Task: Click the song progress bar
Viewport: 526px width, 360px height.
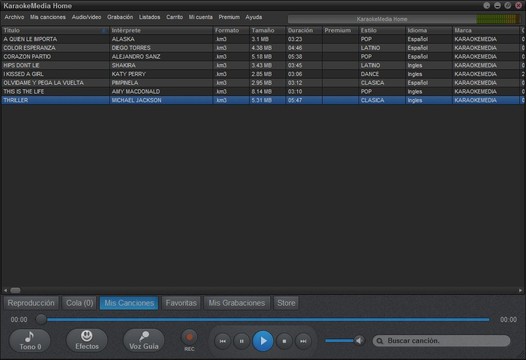Action: (268, 320)
